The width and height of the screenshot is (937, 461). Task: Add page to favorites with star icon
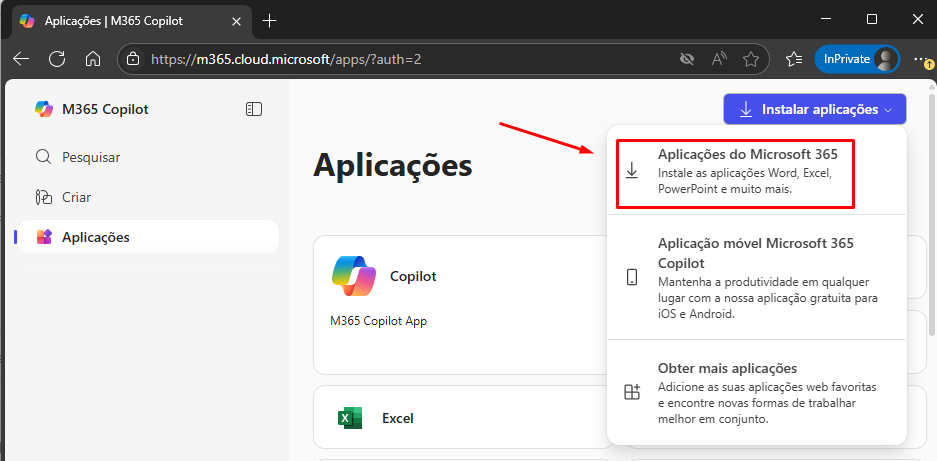[751, 59]
